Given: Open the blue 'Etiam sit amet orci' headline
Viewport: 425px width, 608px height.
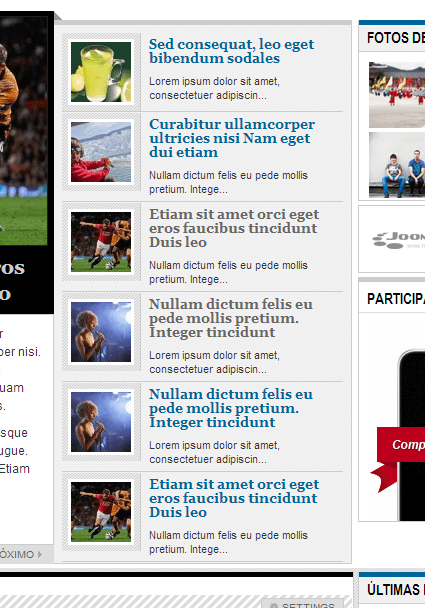Looking at the screenshot, I should [x=234, y=498].
